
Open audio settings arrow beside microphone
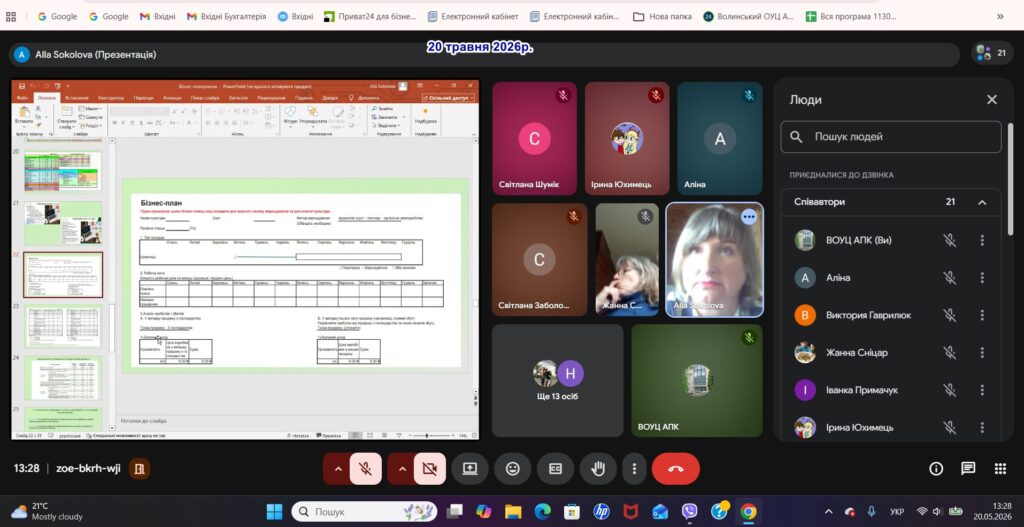337,469
